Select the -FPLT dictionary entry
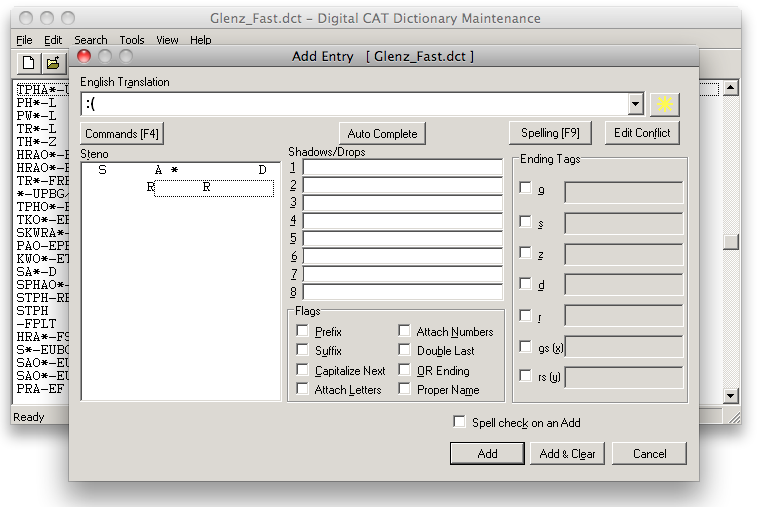Screen dimensions: 762x507 [x=36, y=324]
